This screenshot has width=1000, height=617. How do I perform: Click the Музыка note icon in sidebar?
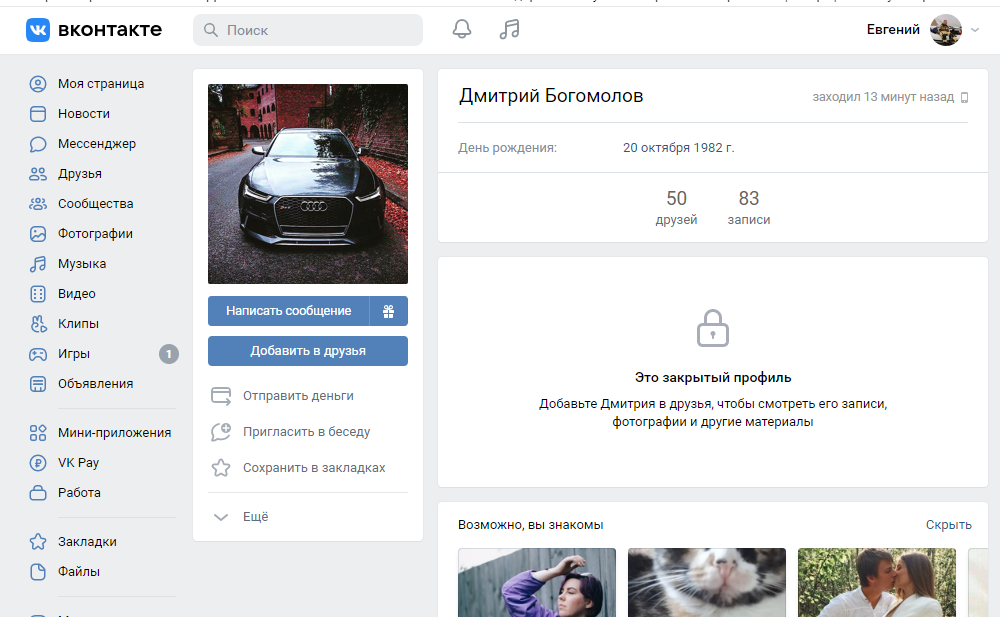tap(38, 264)
